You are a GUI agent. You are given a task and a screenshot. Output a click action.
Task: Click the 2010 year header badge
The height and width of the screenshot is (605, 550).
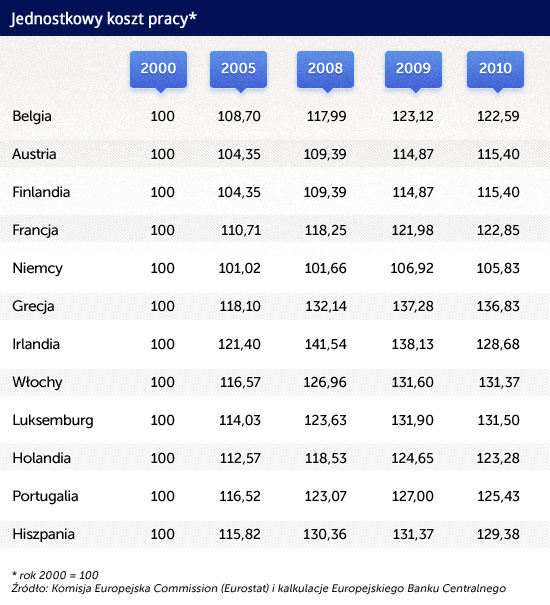pos(495,70)
